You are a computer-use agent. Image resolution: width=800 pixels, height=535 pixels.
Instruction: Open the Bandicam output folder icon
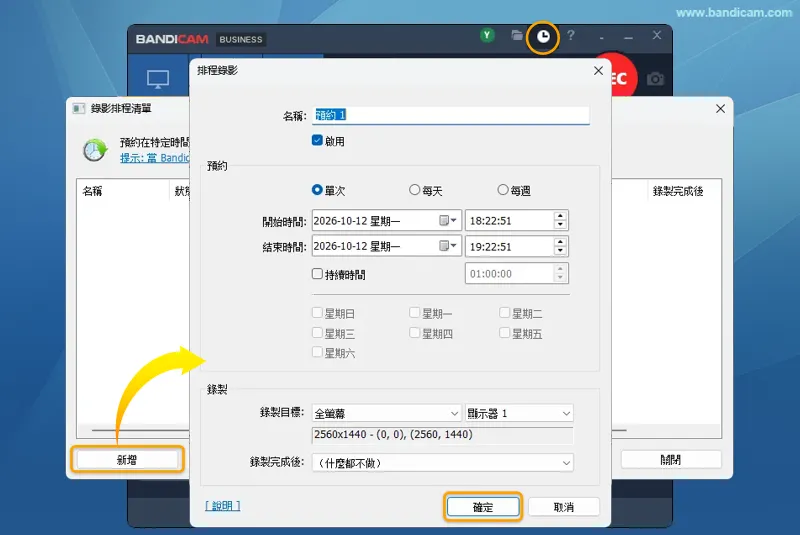coord(516,35)
